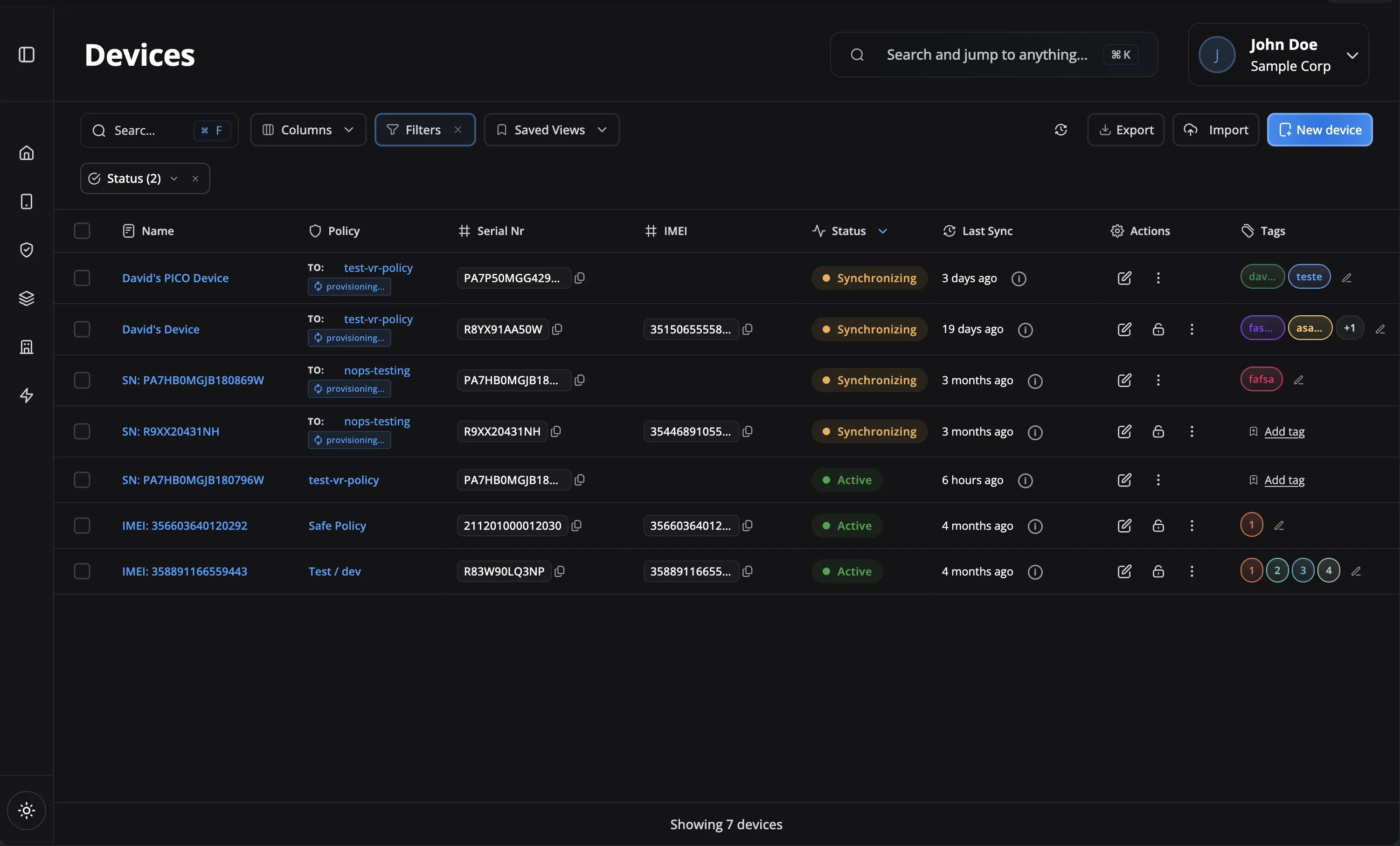Image resolution: width=1400 pixels, height=846 pixels.
Task: Toggle light theme sun icon
Action: (27, 810)
